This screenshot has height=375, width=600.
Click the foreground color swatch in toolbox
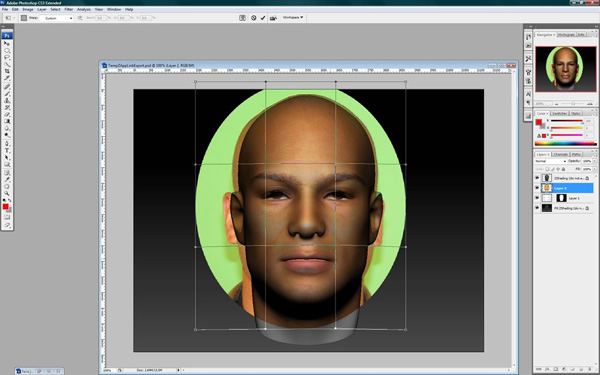5,207
